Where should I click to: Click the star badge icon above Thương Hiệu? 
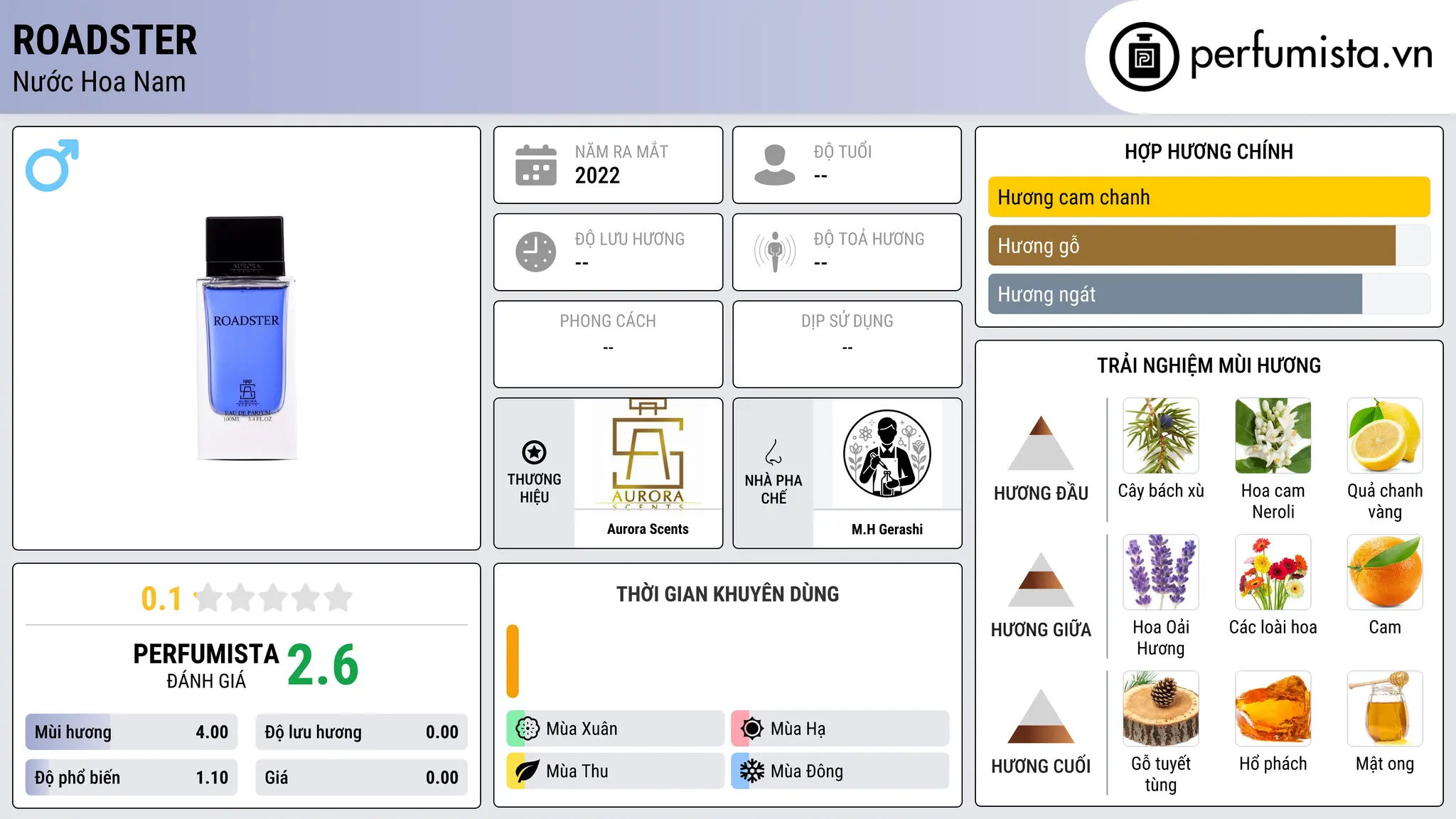[x=534, y=452]
